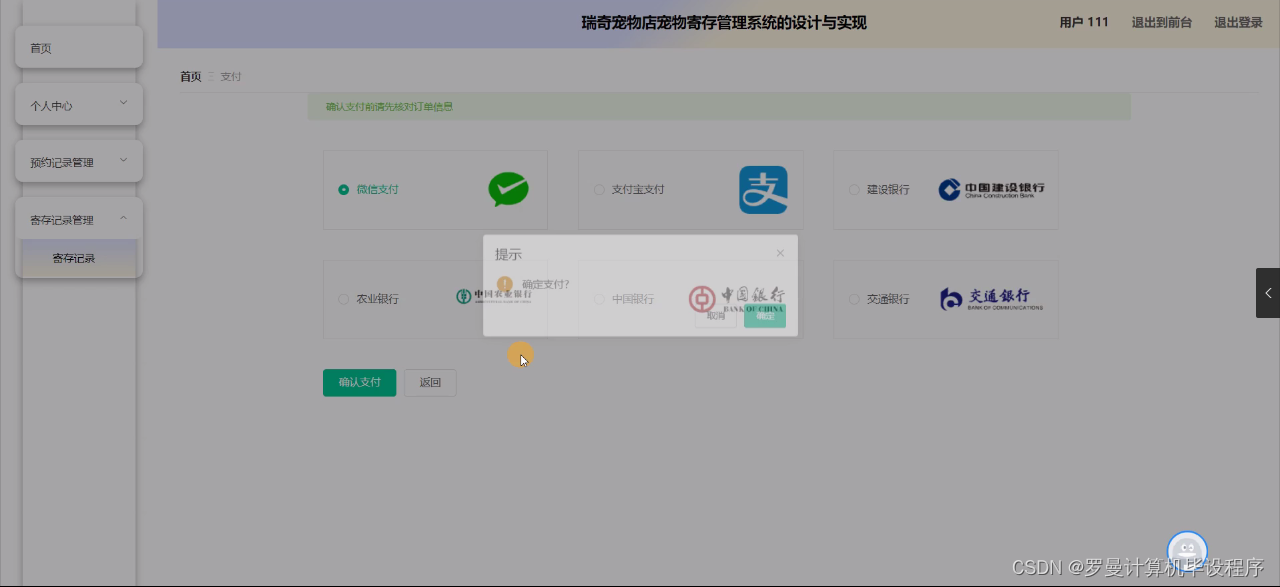This screenshot has height=587, width=1280.
Task: Click the right-edge collapse arrow panel
Action: (x=1269, y=293)
